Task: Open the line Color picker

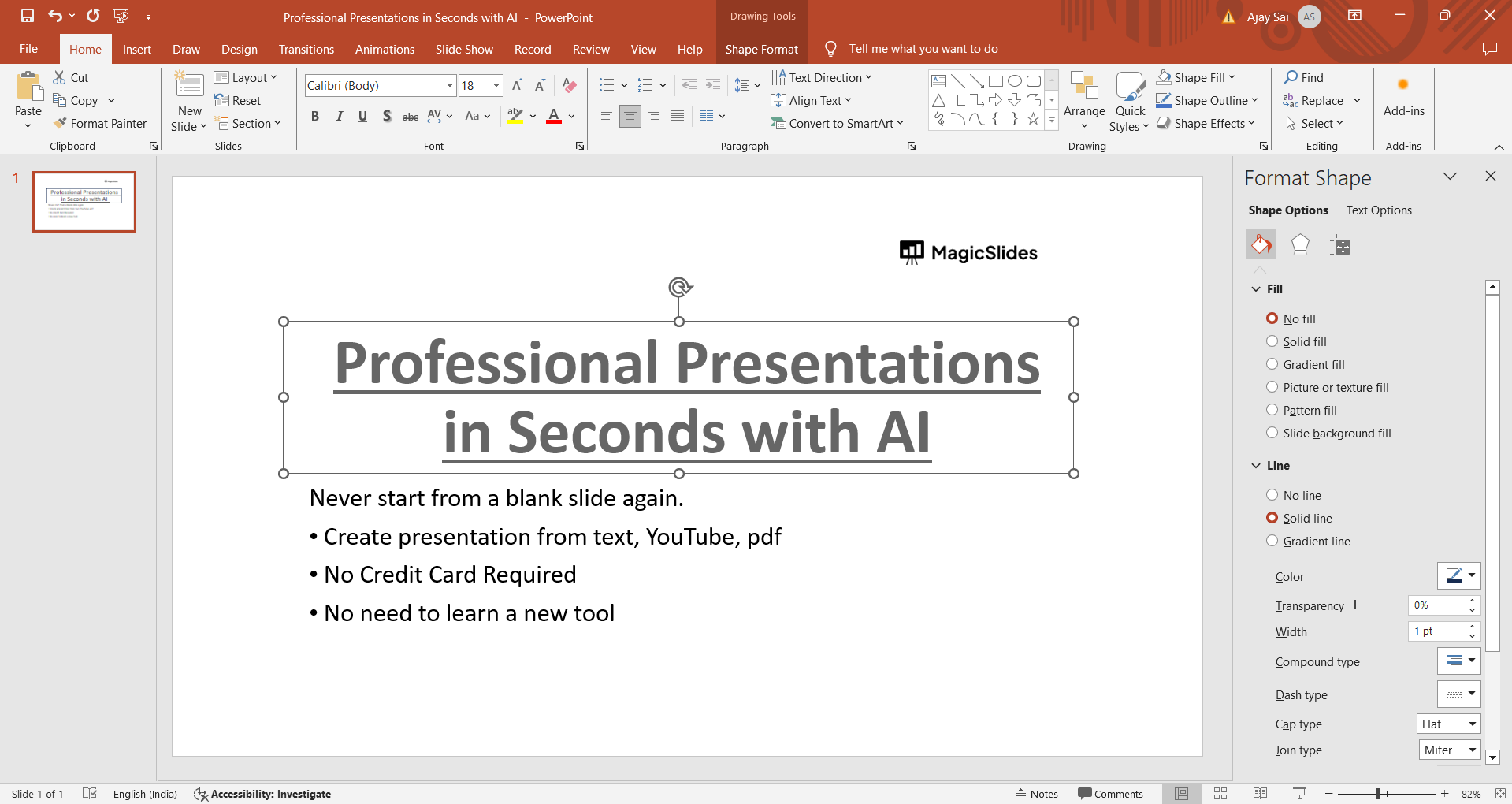Action: [1458, 576]
